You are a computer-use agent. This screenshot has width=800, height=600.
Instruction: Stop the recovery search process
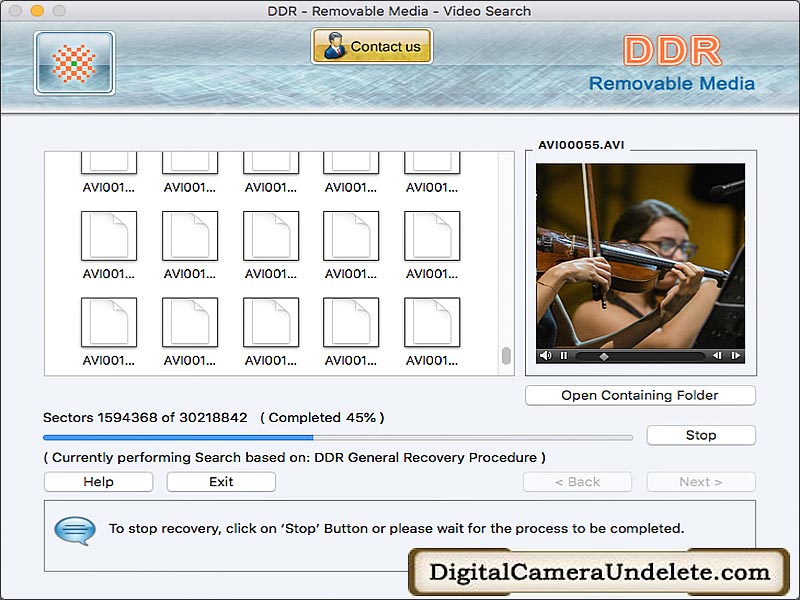pyautogui.click(x=700, y=435)
